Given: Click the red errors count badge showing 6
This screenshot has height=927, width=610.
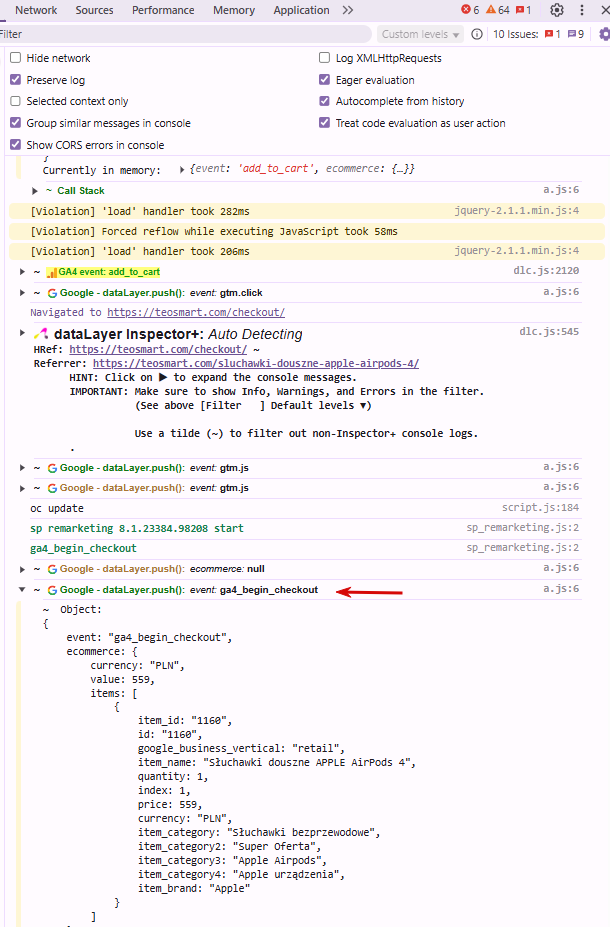Looking at the screenshot, I should [471, 10].
